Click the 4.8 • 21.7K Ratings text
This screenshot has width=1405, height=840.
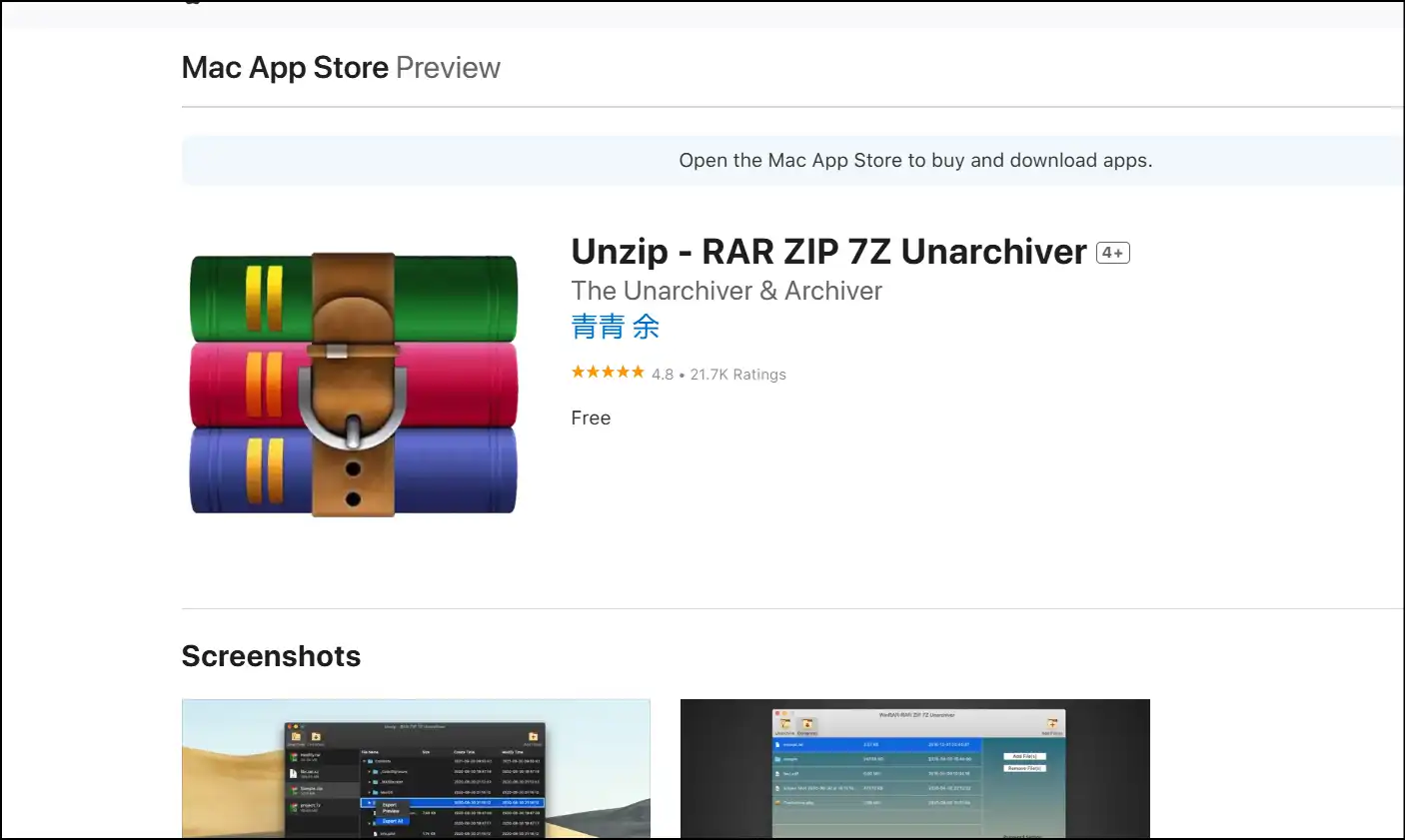pos(718,375)
